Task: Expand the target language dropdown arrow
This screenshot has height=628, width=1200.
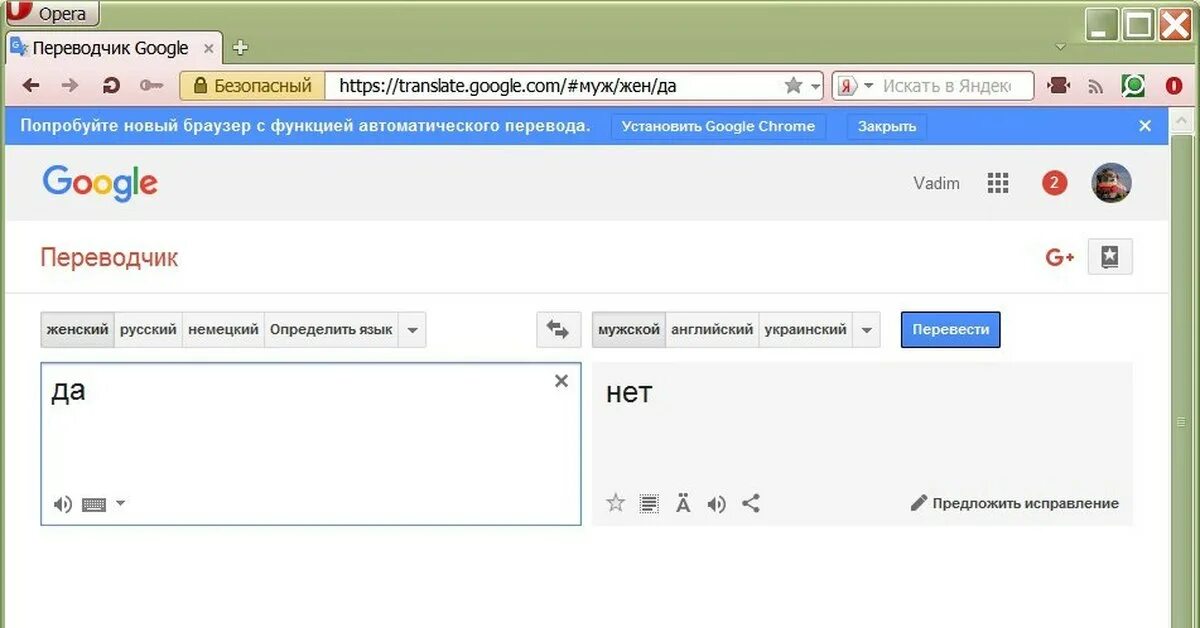Action: 866,330
